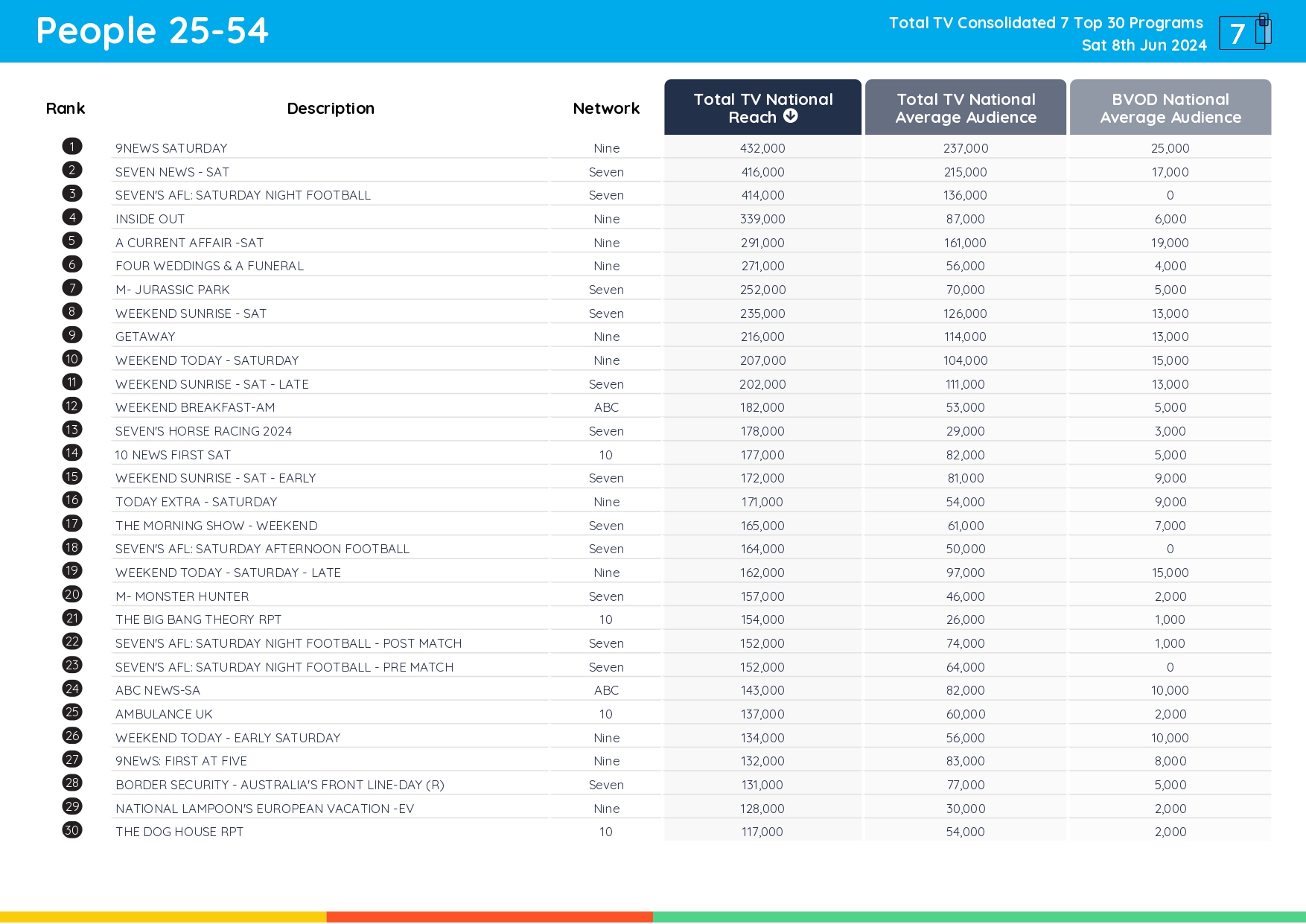1306x924 pixels.
Task: Click the sort arrow in Total TV National Reach header
Action: point(791,116)
